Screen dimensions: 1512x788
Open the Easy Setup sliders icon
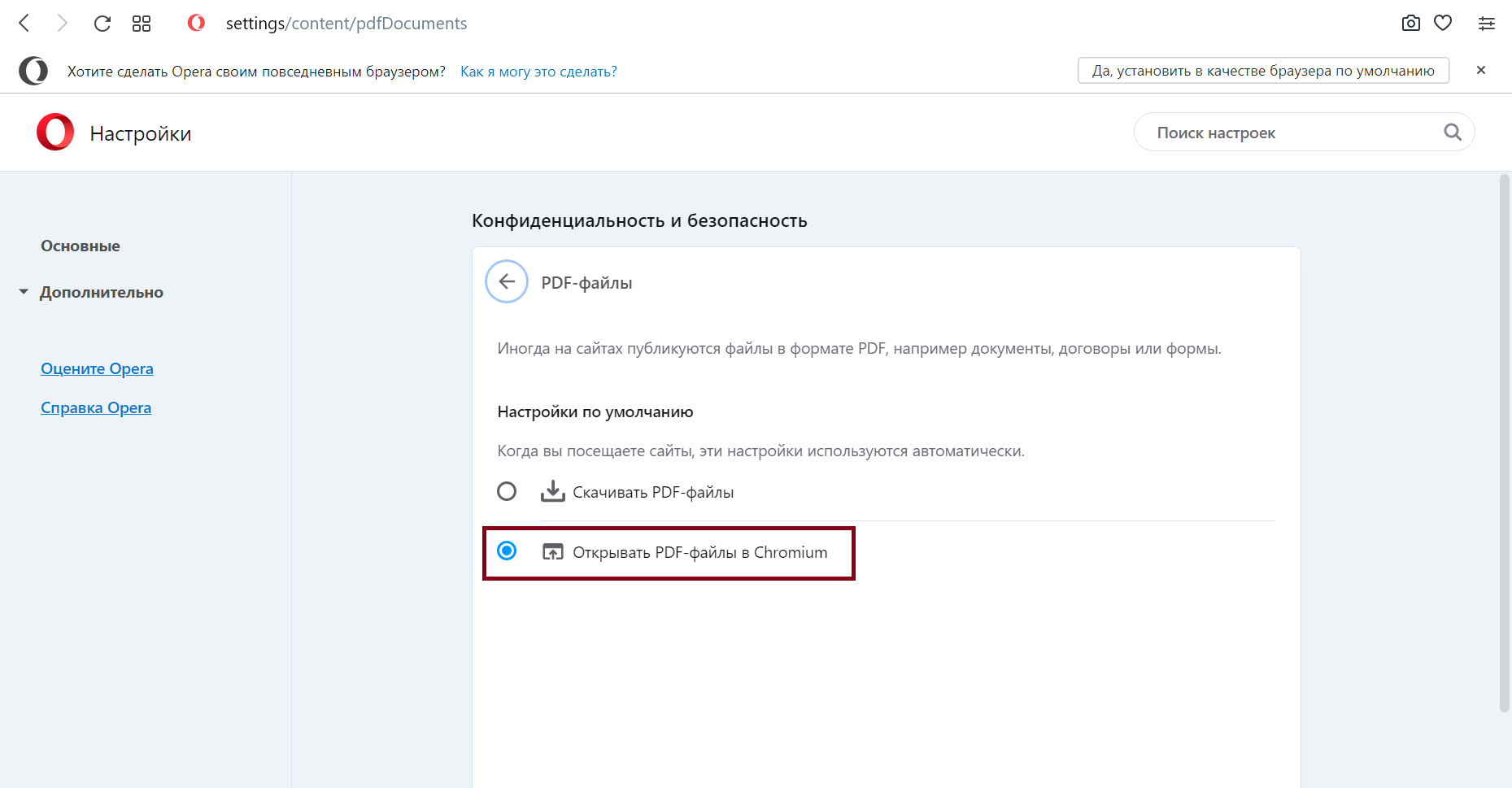1487,24
